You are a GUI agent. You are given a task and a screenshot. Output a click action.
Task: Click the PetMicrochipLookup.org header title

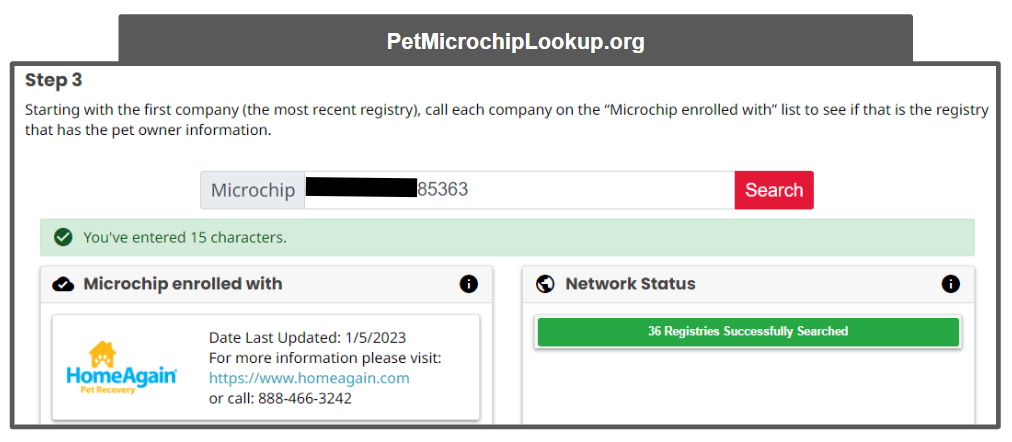515,41
